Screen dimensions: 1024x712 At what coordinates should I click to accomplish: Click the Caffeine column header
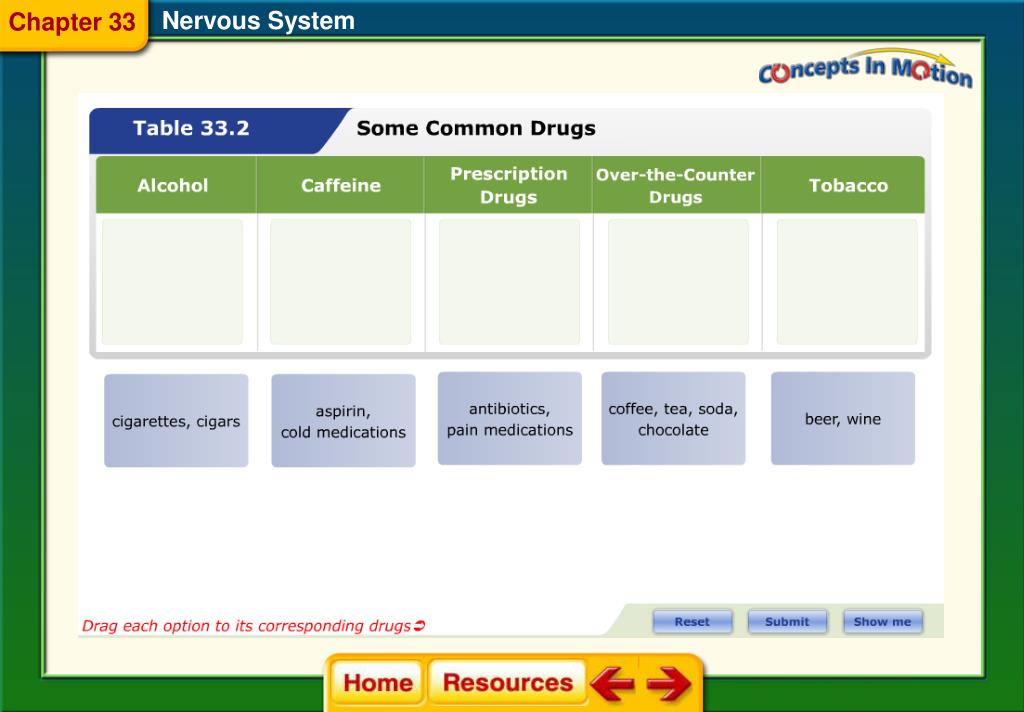[340, 185]
